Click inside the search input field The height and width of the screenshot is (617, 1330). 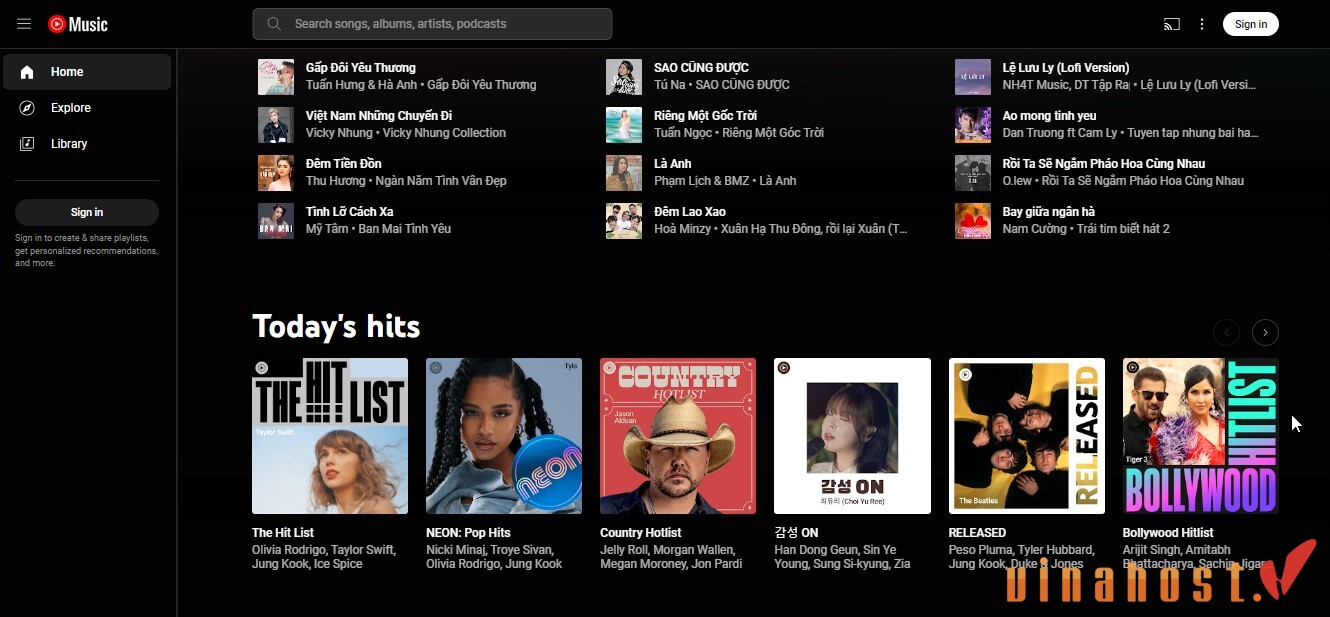click(x=430, y=23)
